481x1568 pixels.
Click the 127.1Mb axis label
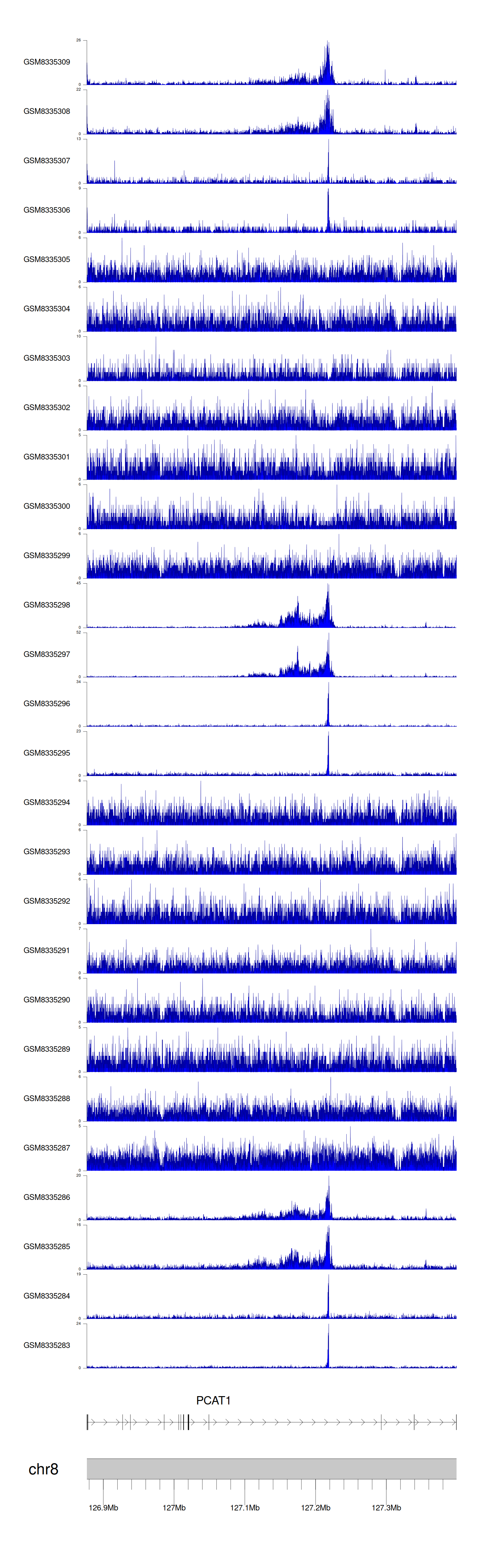point(245,1508)
